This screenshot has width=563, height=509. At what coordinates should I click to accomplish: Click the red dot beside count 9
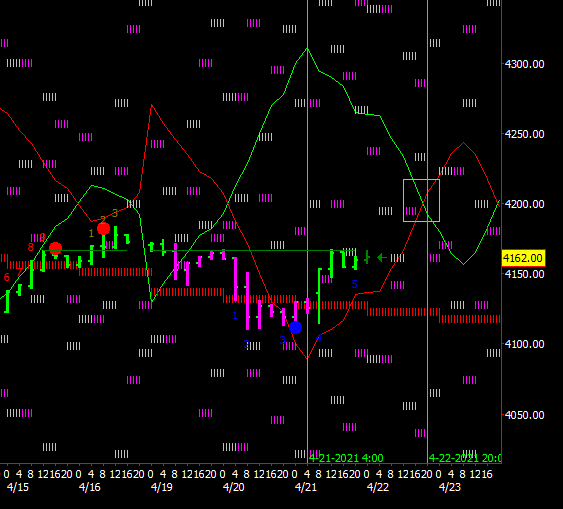(55, 248)
